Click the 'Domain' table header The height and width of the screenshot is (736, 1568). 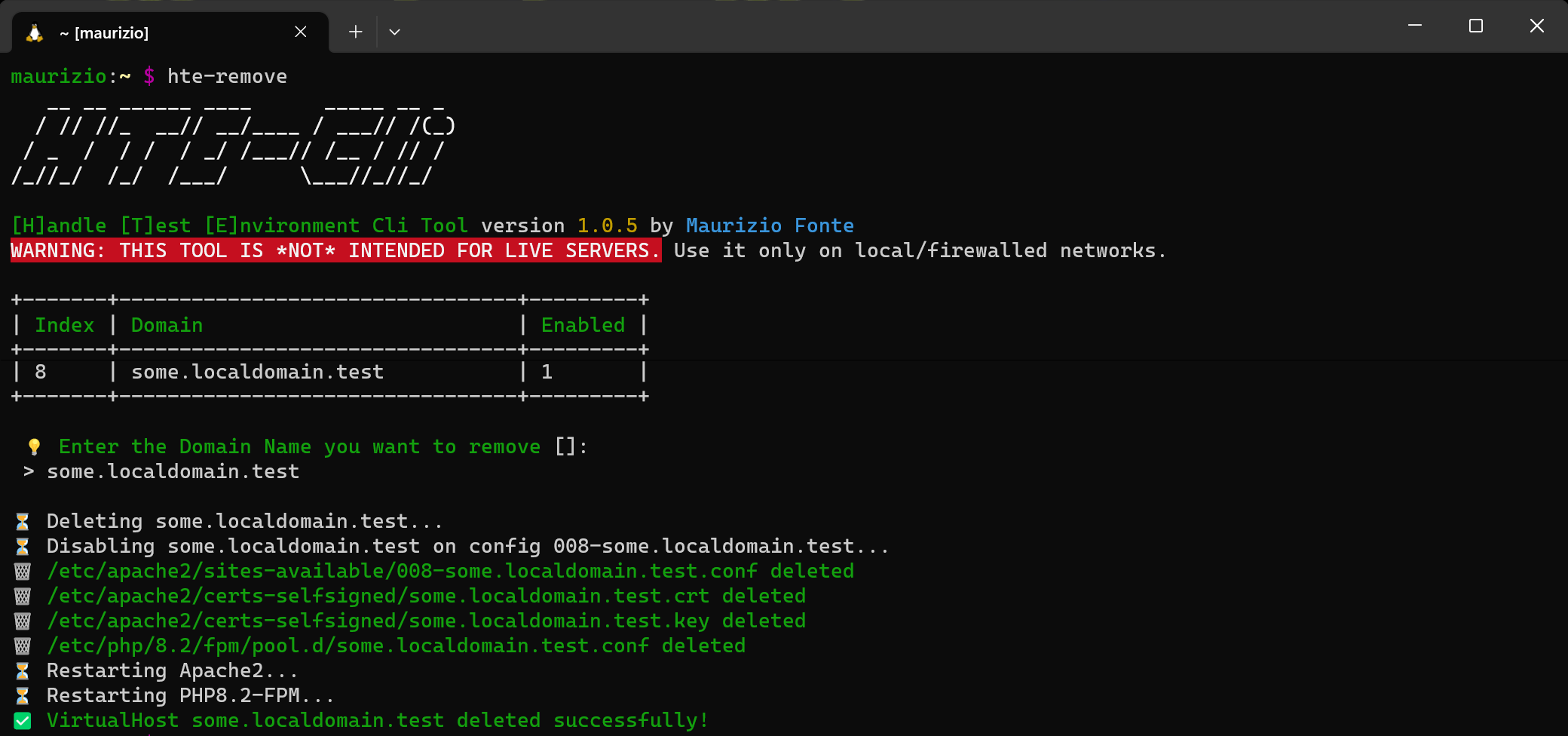167,325
